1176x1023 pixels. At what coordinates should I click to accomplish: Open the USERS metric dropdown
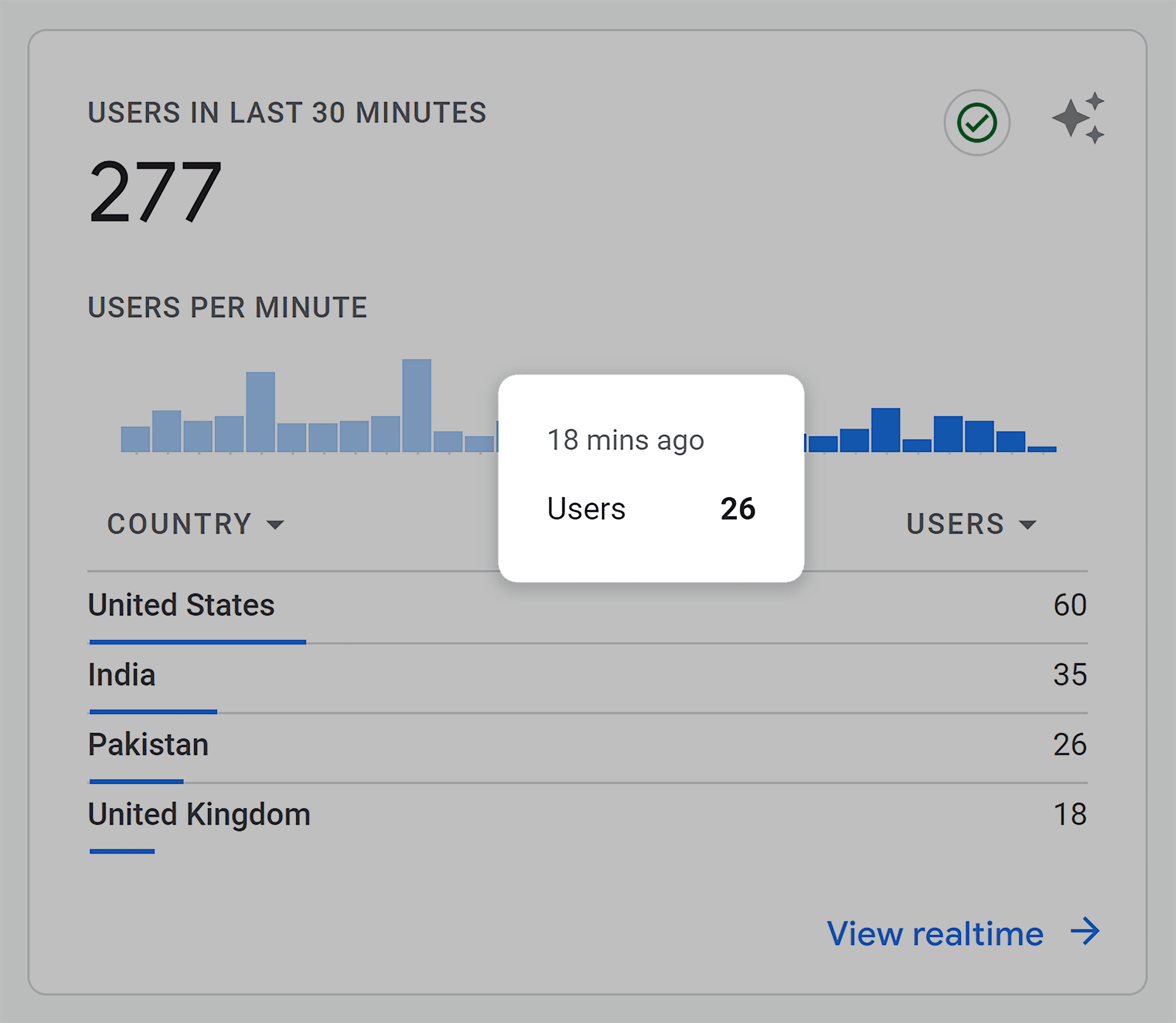tap(971, 523)
